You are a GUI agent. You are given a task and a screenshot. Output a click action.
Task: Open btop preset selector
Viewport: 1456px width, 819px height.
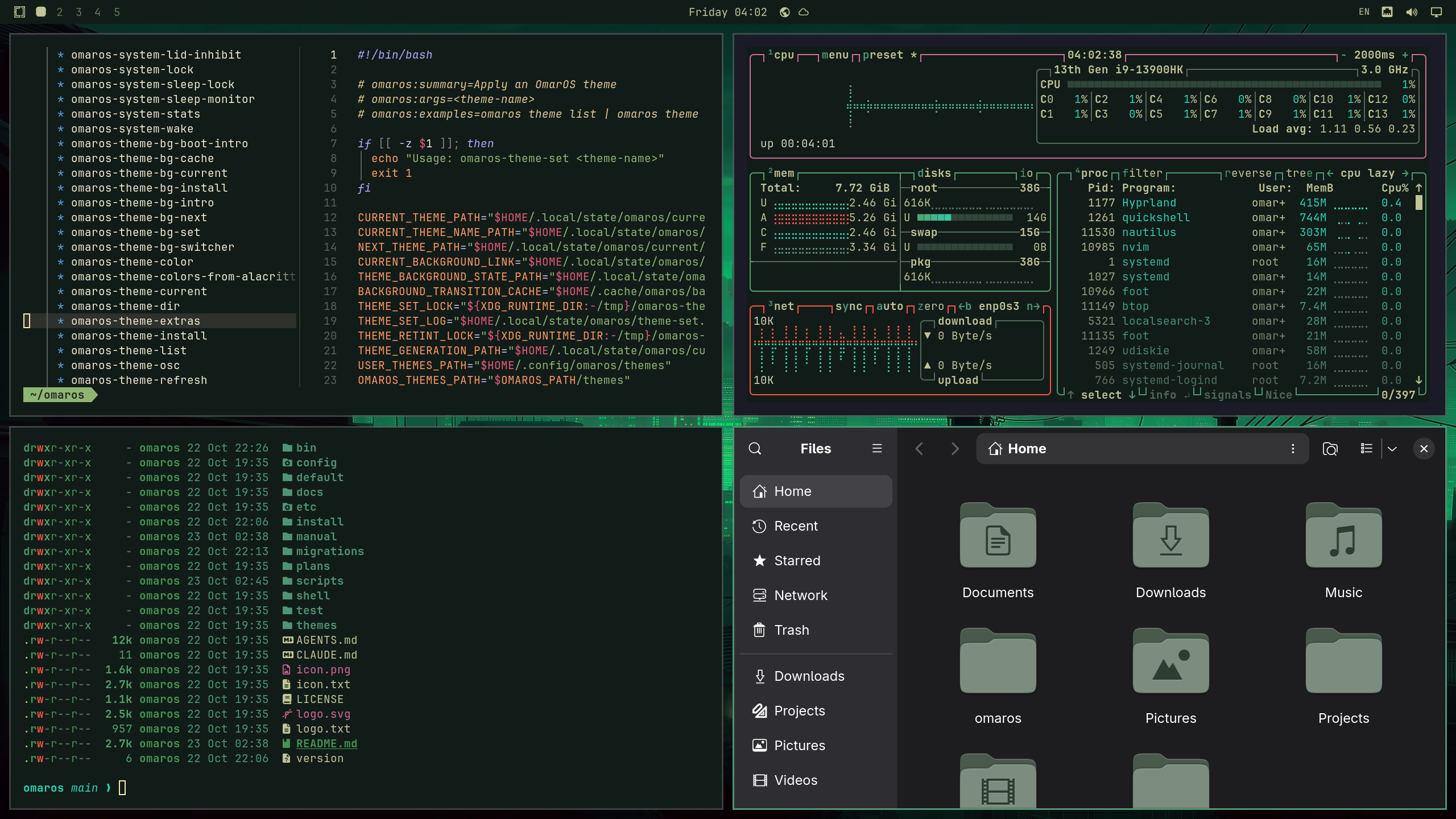click(883, 55)
